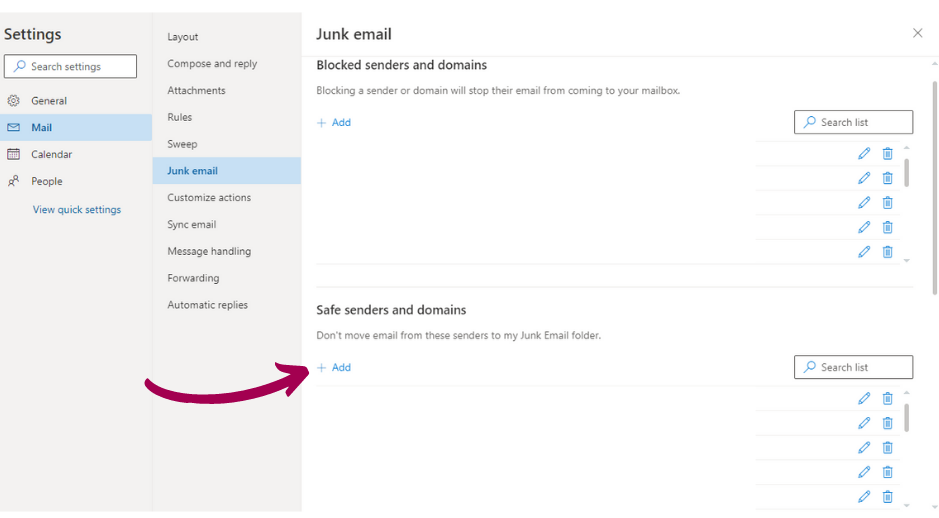
Task: Delete first entry in Blocked senders list
Action: click(887, 153)
